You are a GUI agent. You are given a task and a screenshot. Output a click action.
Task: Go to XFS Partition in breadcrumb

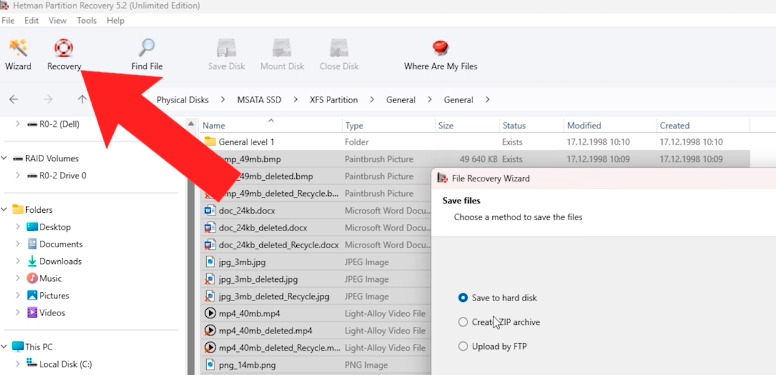click(x=334, y=100)
